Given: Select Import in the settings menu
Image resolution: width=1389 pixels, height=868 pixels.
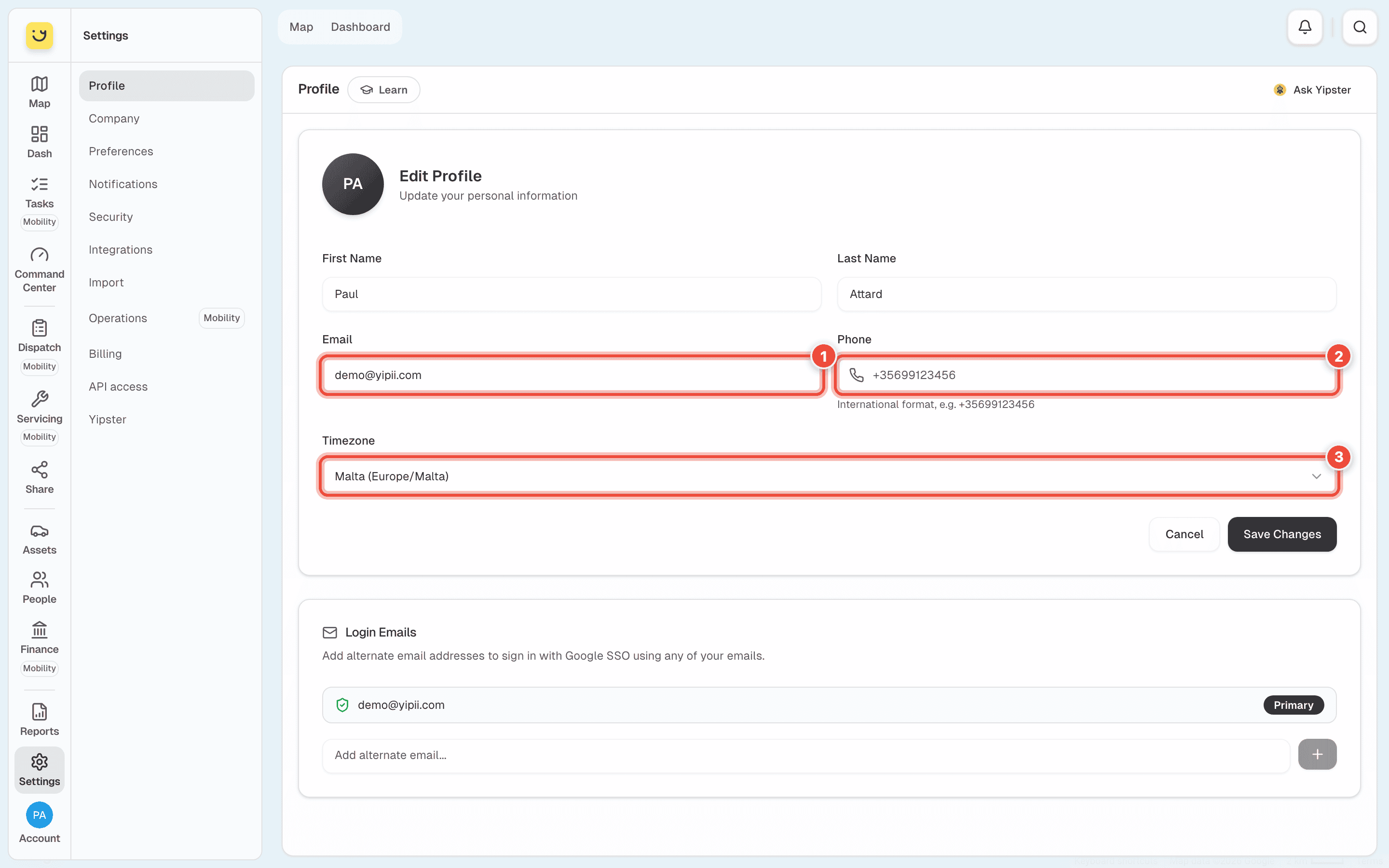Looking at the screenshot, I should pos(166,283).
